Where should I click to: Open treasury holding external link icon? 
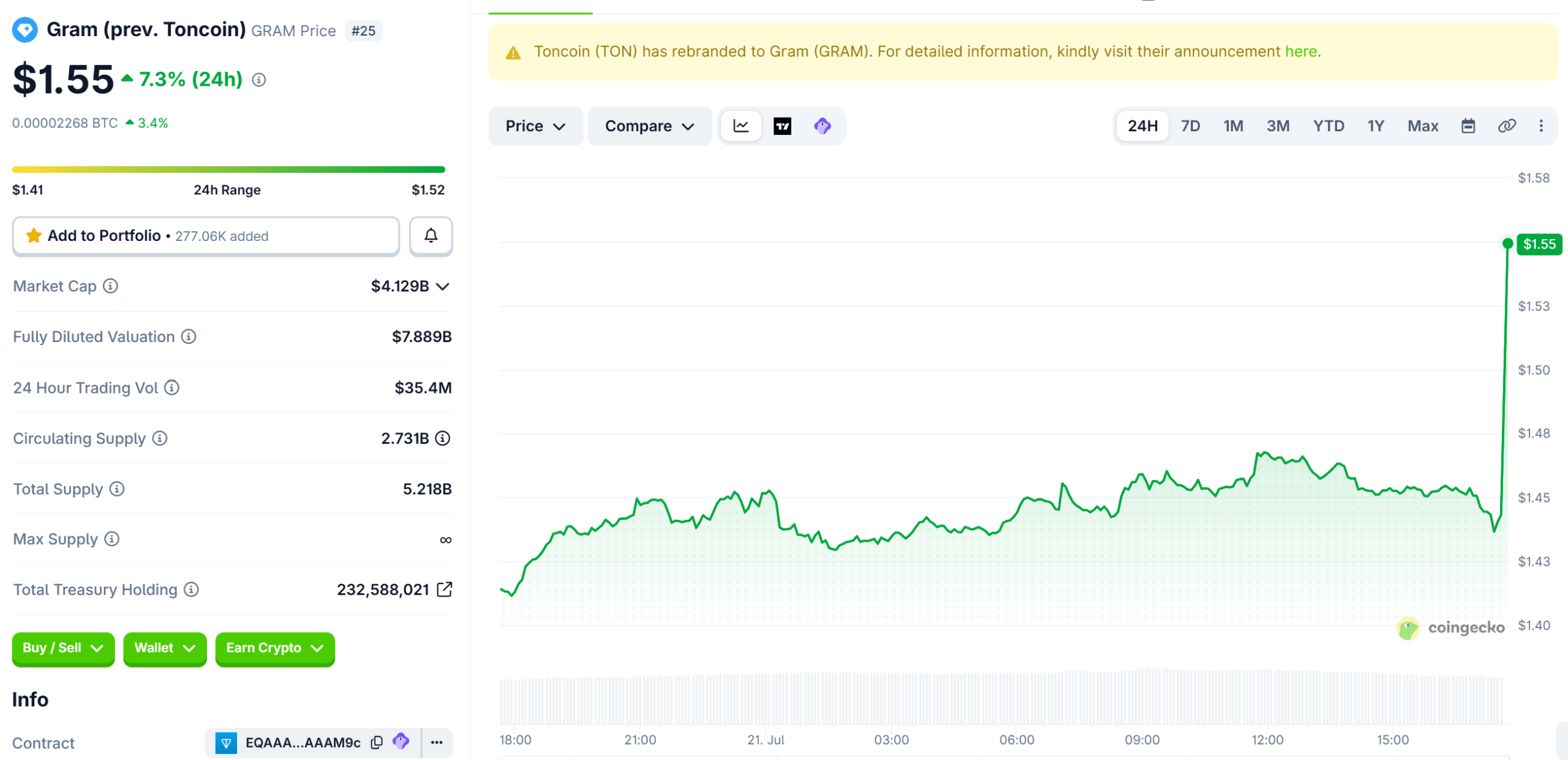444,590
